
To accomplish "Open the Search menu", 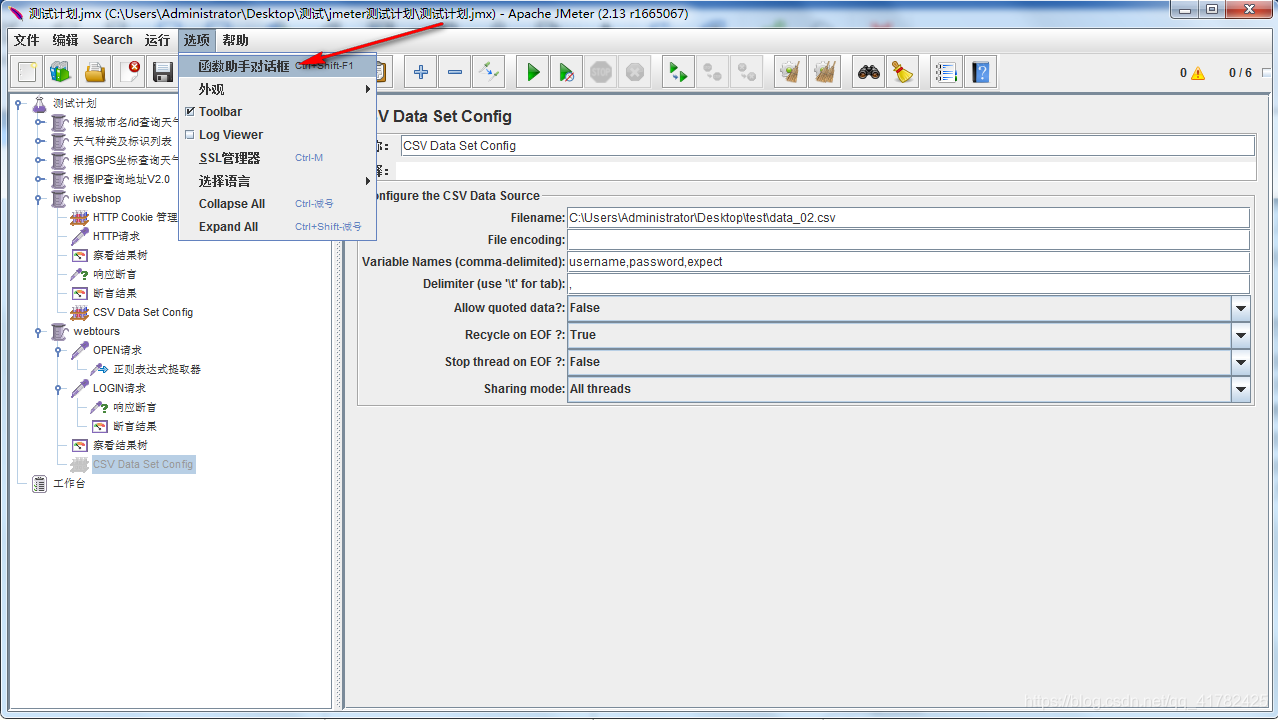I will pyautogui.click(x=113, y=40).
